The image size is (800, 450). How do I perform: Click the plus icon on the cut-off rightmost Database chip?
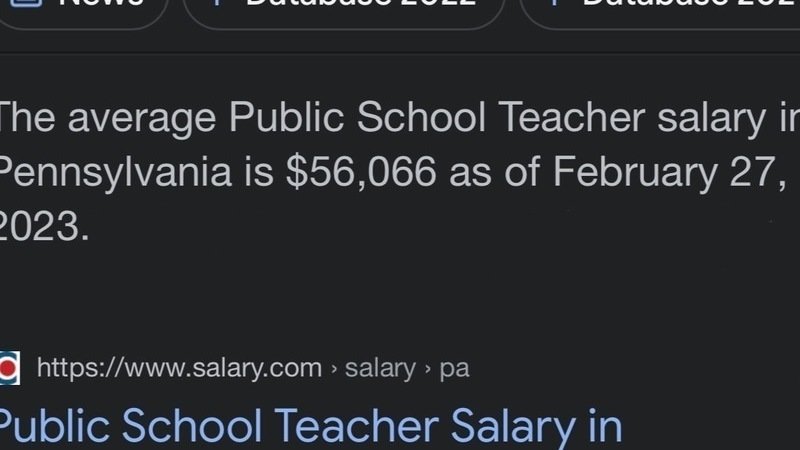pos(552,3)
